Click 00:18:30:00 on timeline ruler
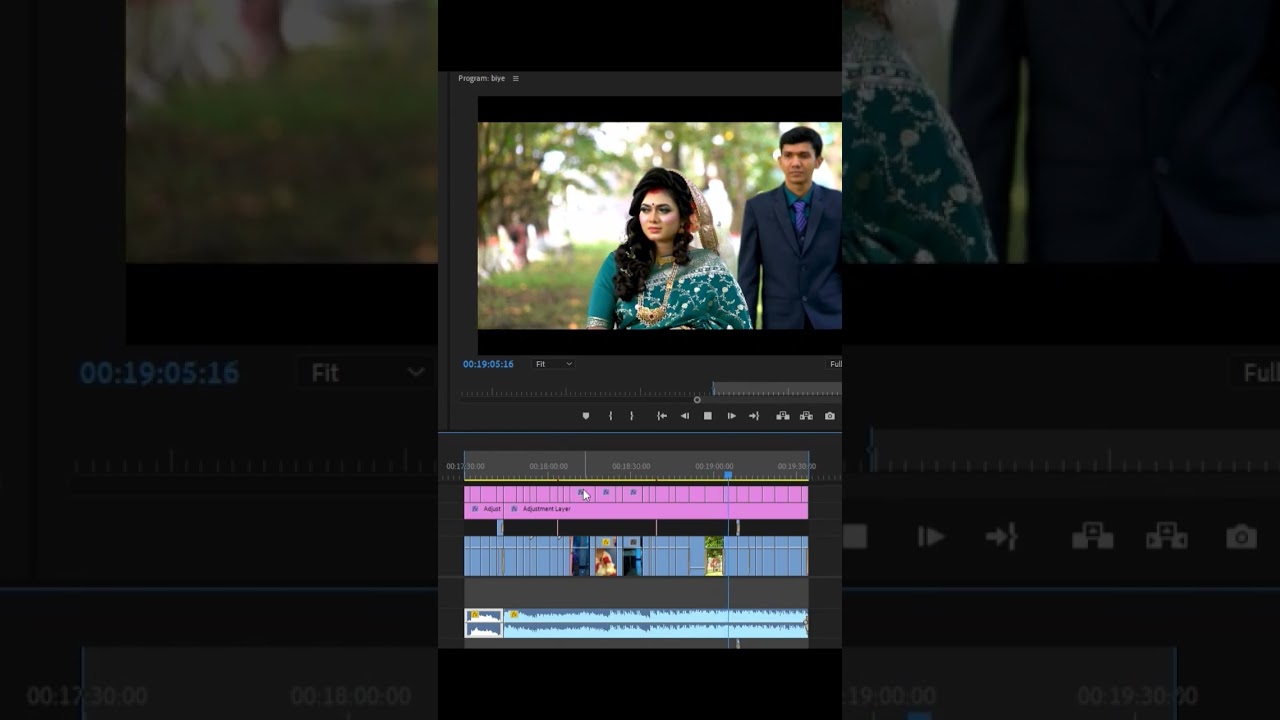The height and width of the screenshot is (720, 1280). 631,466
